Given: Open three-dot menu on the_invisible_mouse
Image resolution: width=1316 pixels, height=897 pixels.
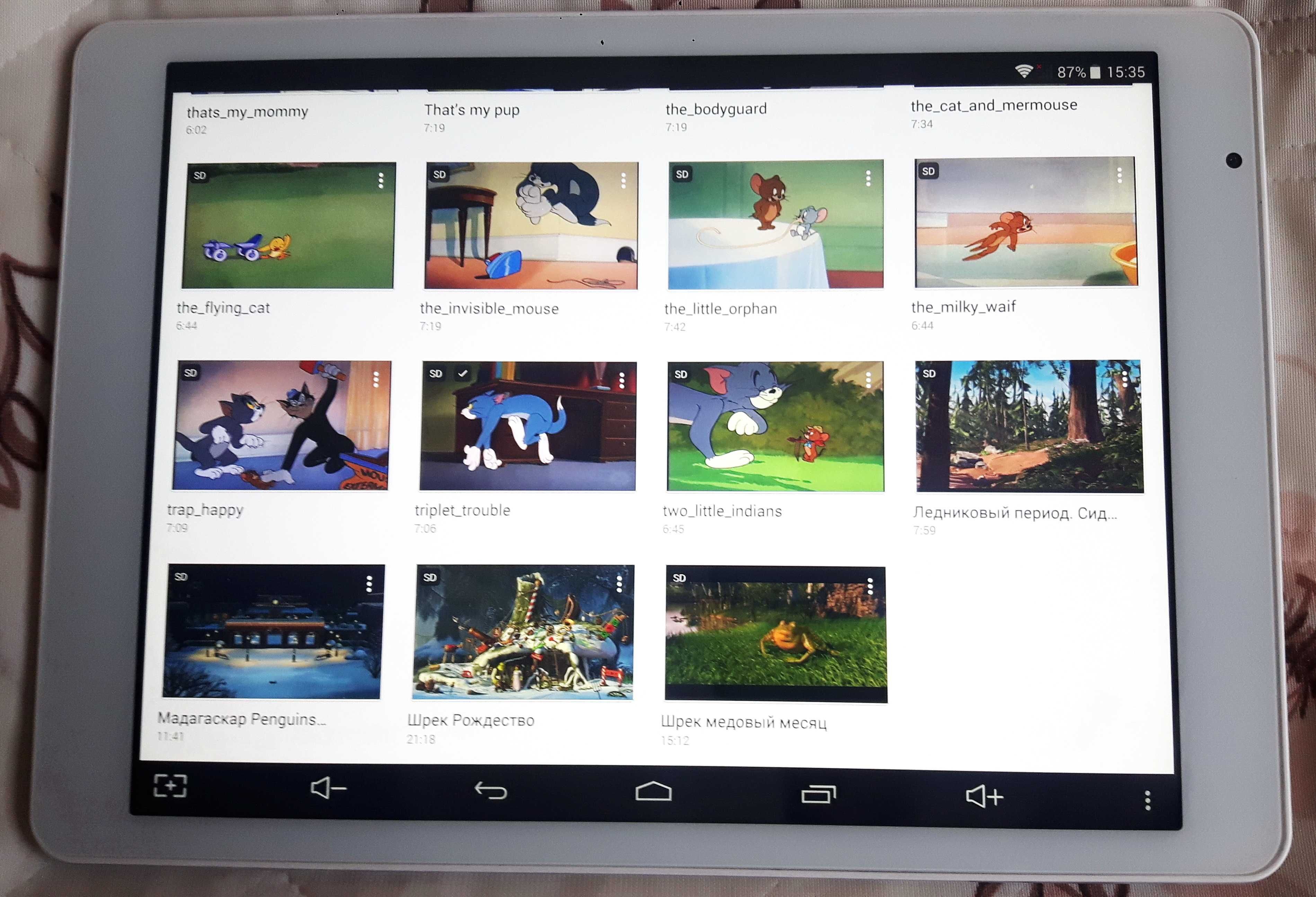Looking at the screenshot, I should point(623,181).
